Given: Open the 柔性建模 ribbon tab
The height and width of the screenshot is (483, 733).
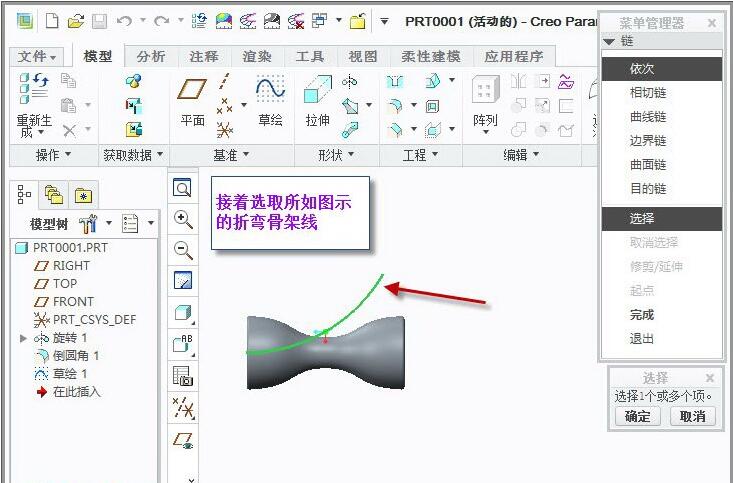Looking at the screenshot, I should tap(431, 56).
